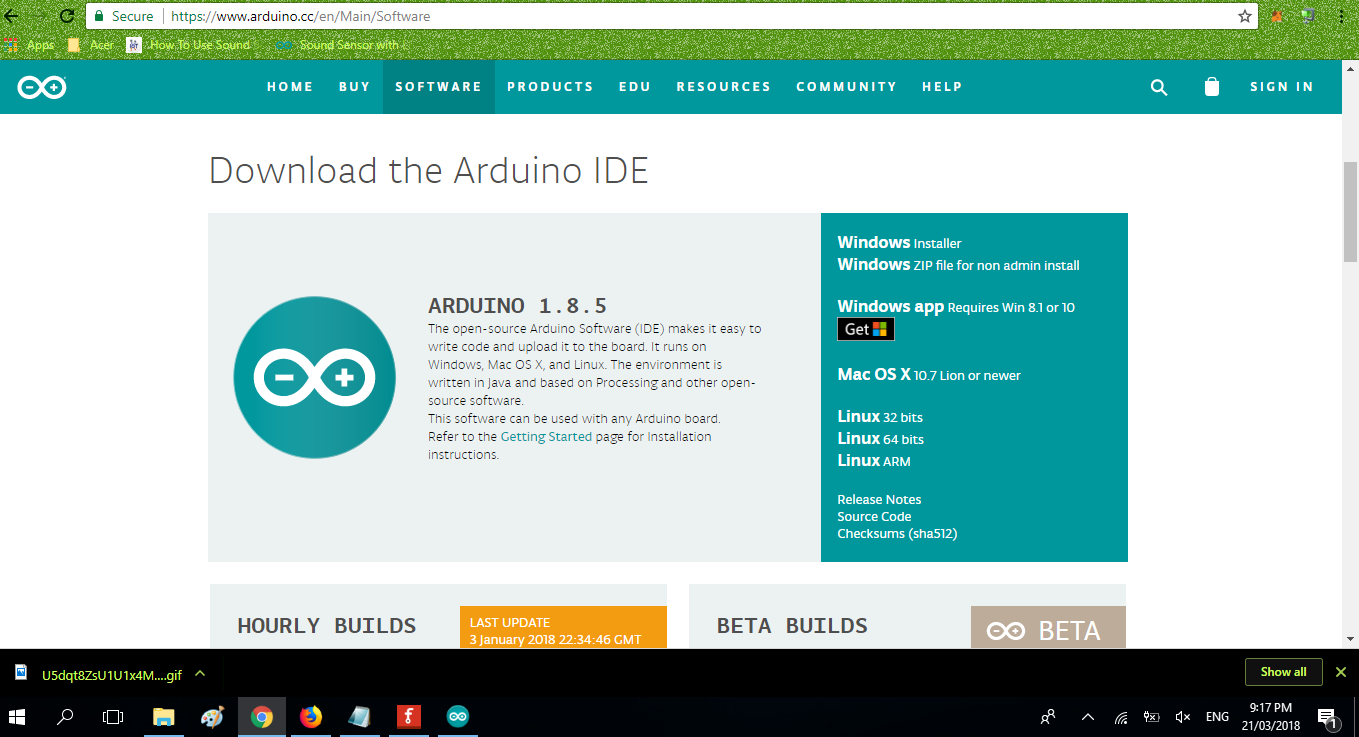
Task: Follow the Getting Started link
Action: coord(546,437)
